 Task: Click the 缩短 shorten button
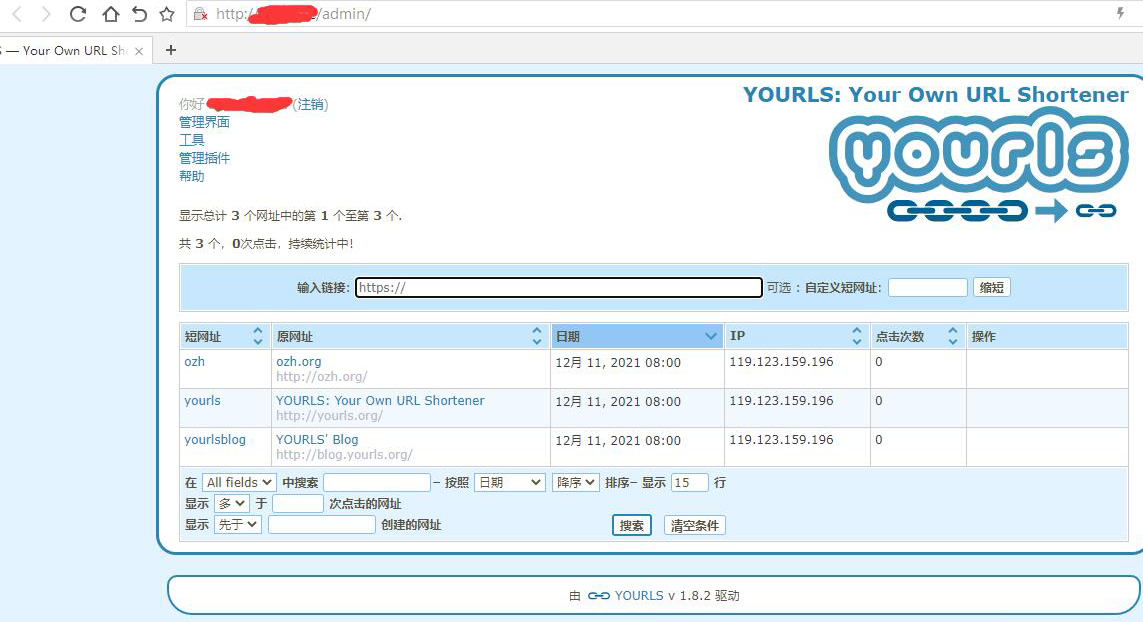click(991, 287)
